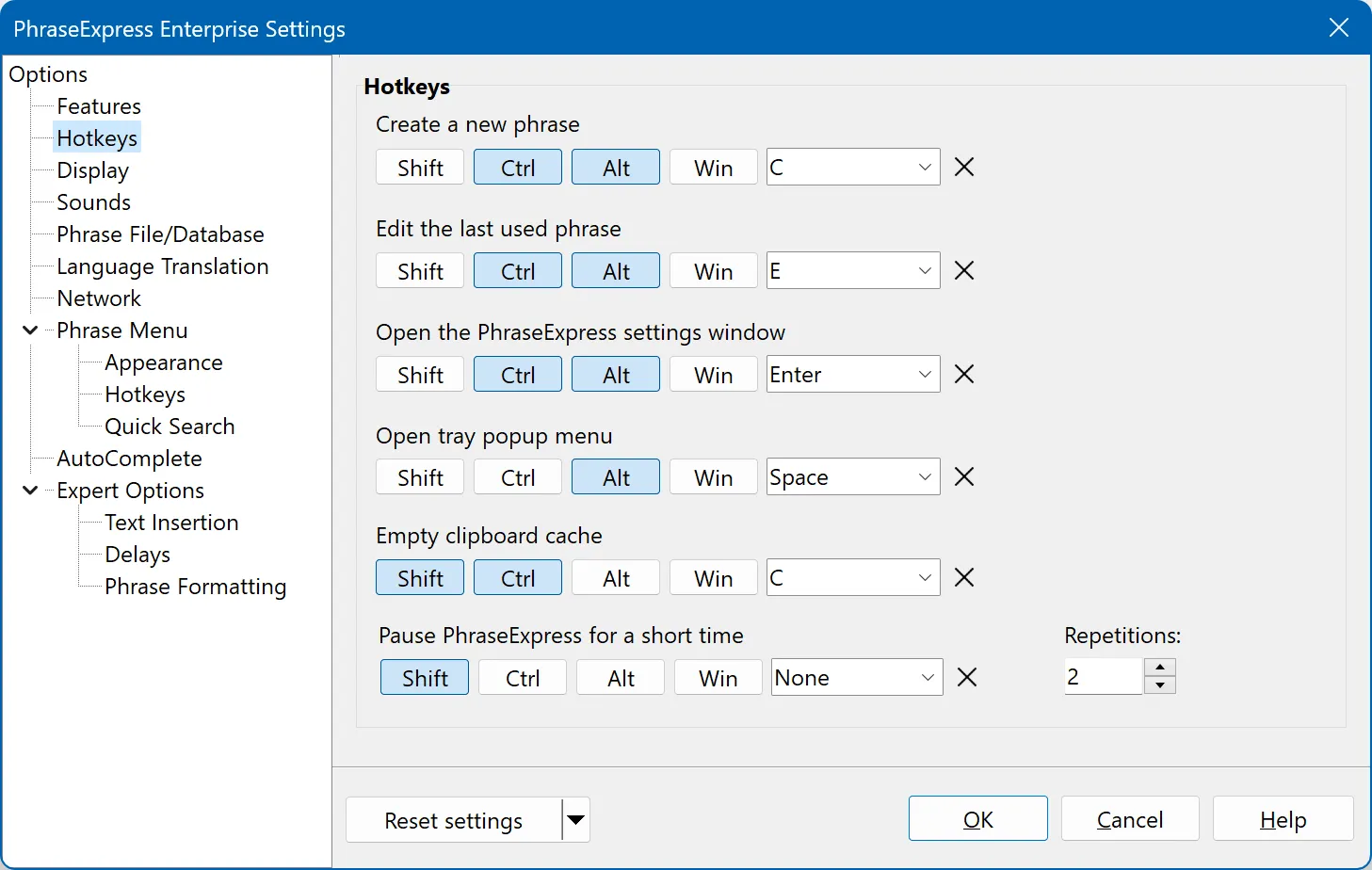Remove the Edit last used phrase hotkey
Image resolution: width=1372 pixels, height=870 pixels.
(963, 270)
